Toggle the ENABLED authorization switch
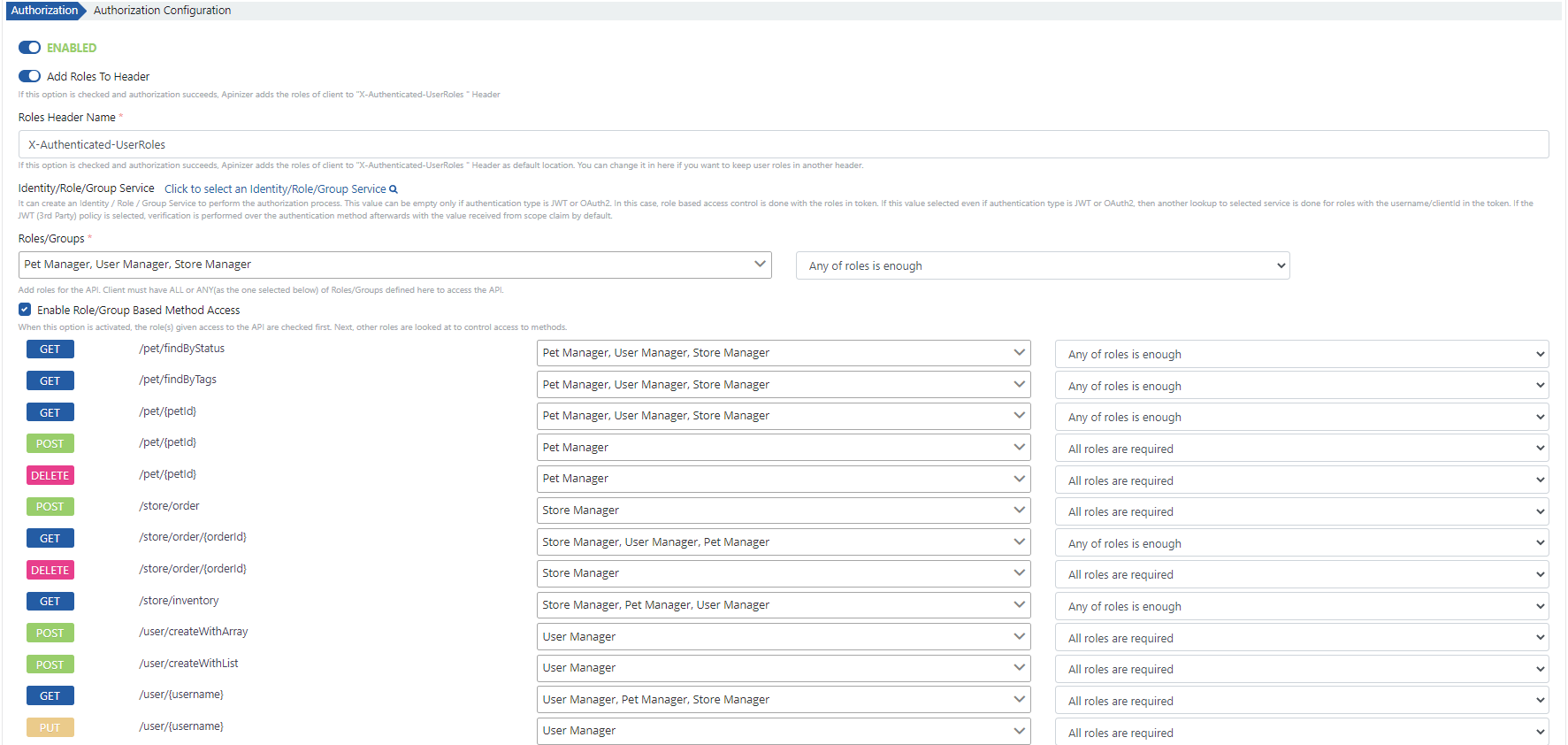 [x=30, y=48]
